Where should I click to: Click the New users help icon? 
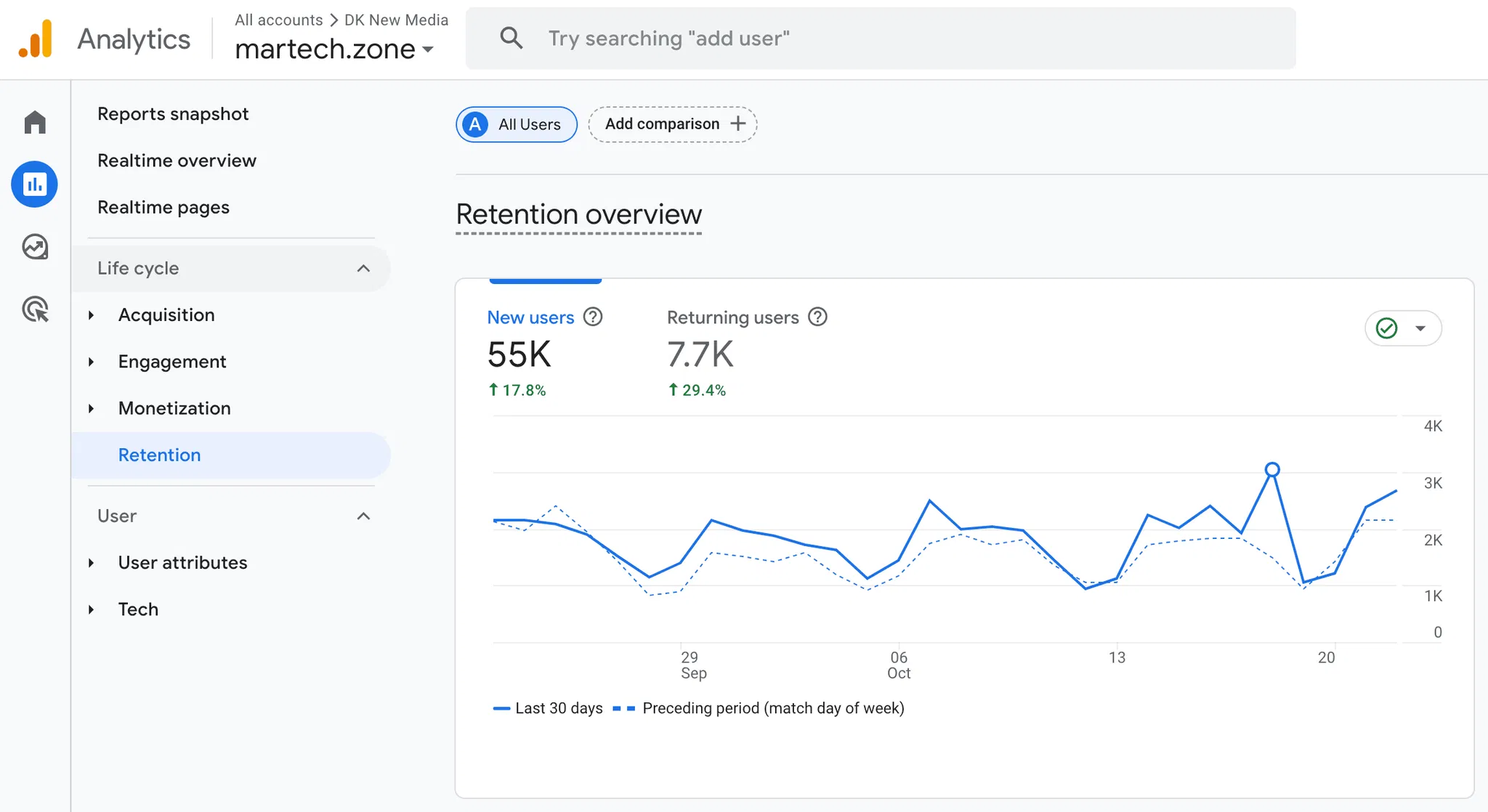593,317
